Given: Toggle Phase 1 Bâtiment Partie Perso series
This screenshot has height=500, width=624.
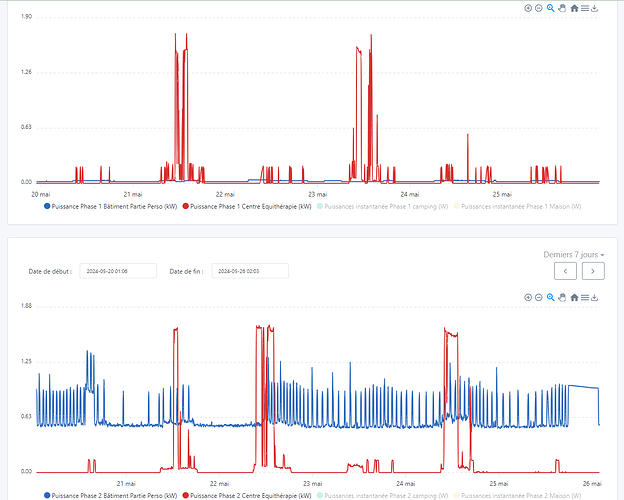Looking at the screenshot, I should pyautogui.click(x=111, y=206).
